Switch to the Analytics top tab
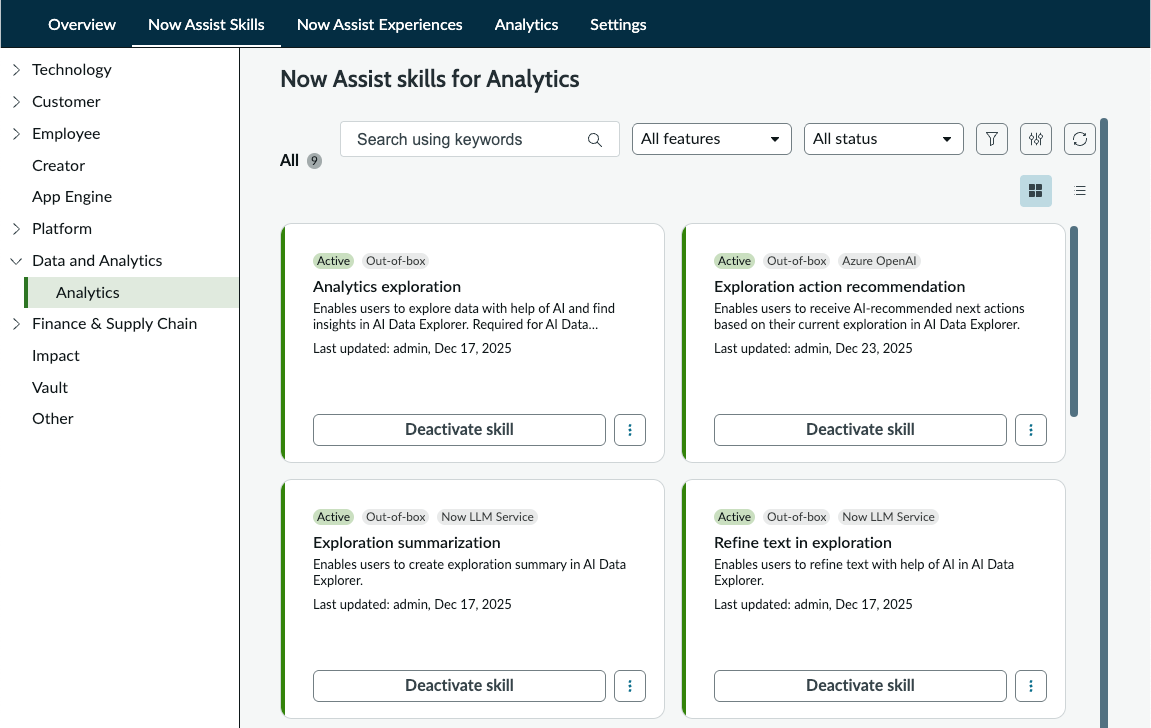Viewport: 1151px width, 728px height. click(x=526, y=24)
